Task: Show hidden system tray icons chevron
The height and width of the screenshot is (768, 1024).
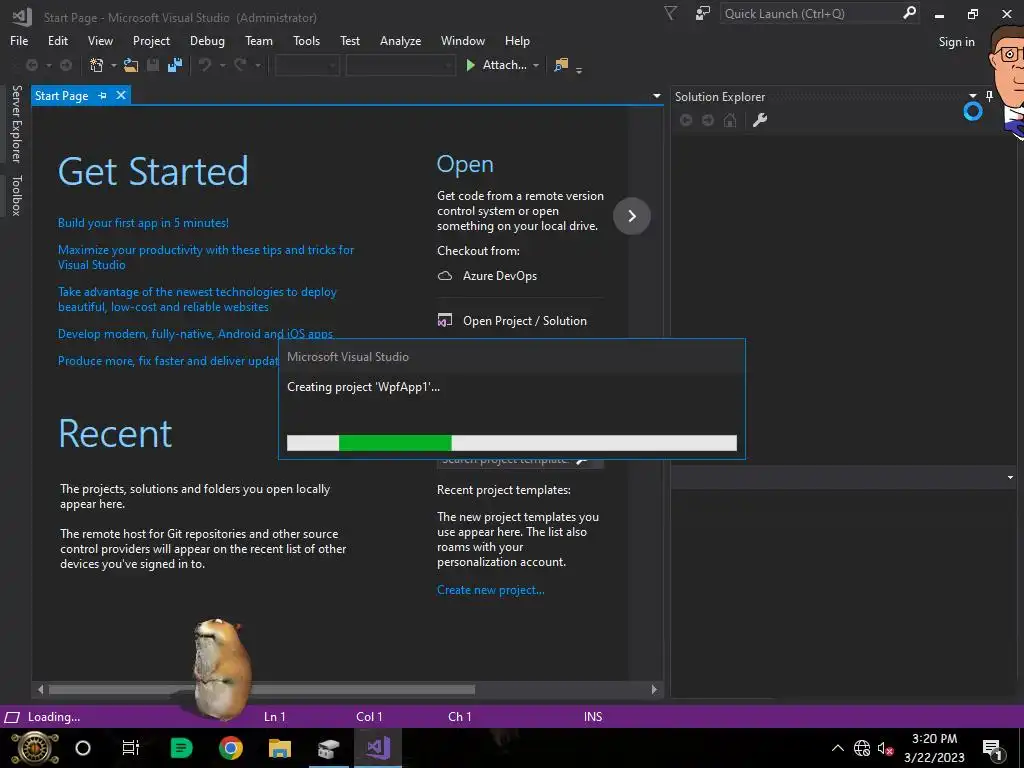Action: tap(837, 748)
